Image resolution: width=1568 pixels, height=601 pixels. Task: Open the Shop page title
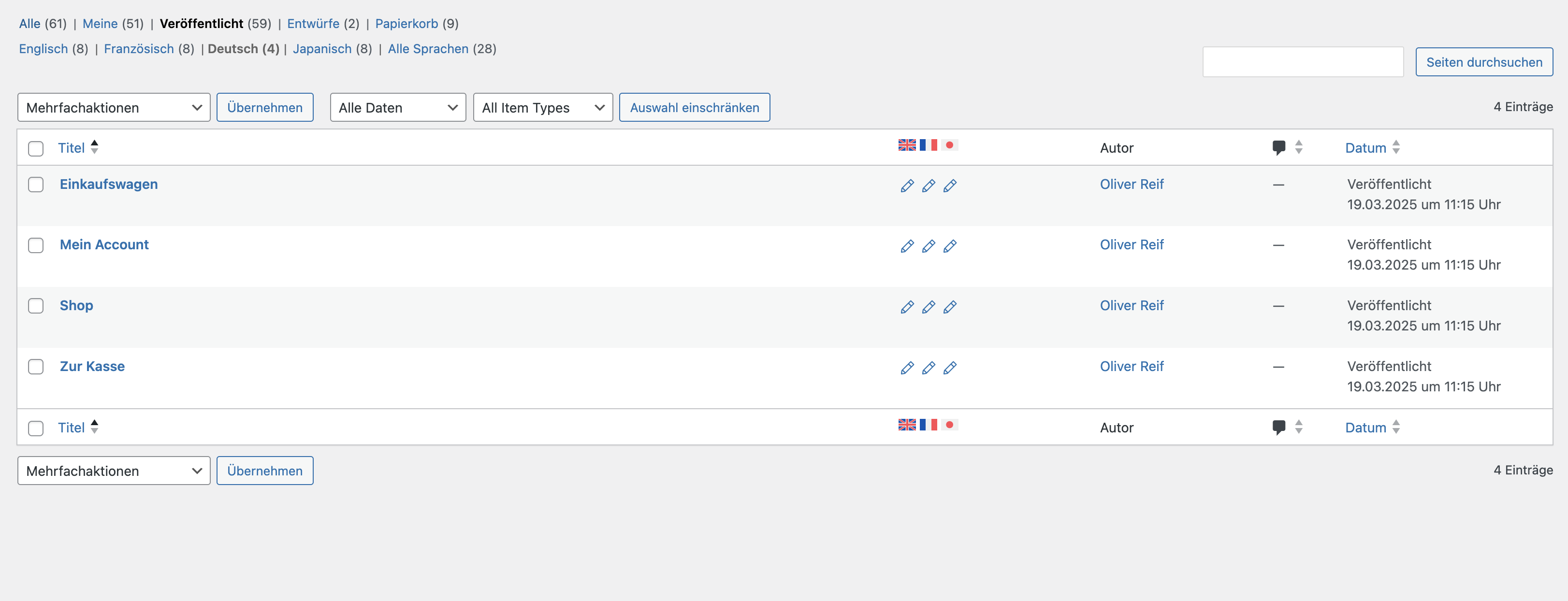pyautogui.click(x=76, y=305)
